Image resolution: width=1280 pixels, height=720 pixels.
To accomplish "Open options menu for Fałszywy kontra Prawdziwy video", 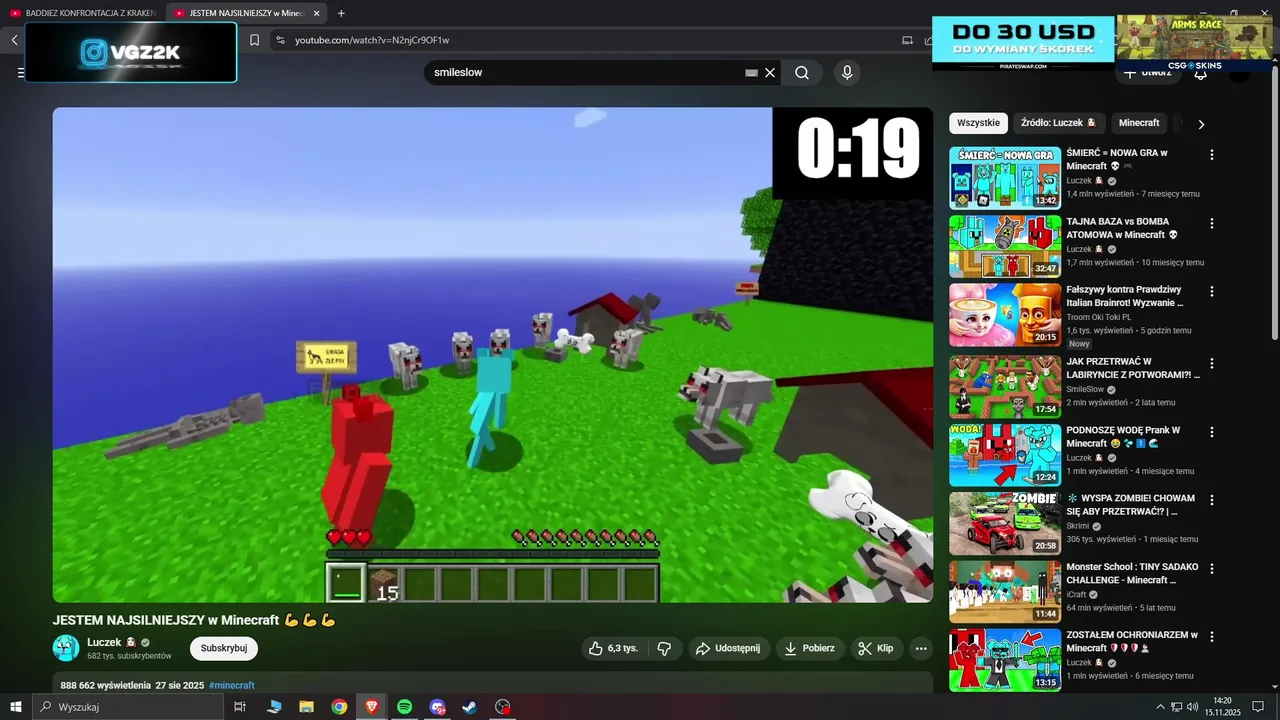I will tap(1212, 291).
